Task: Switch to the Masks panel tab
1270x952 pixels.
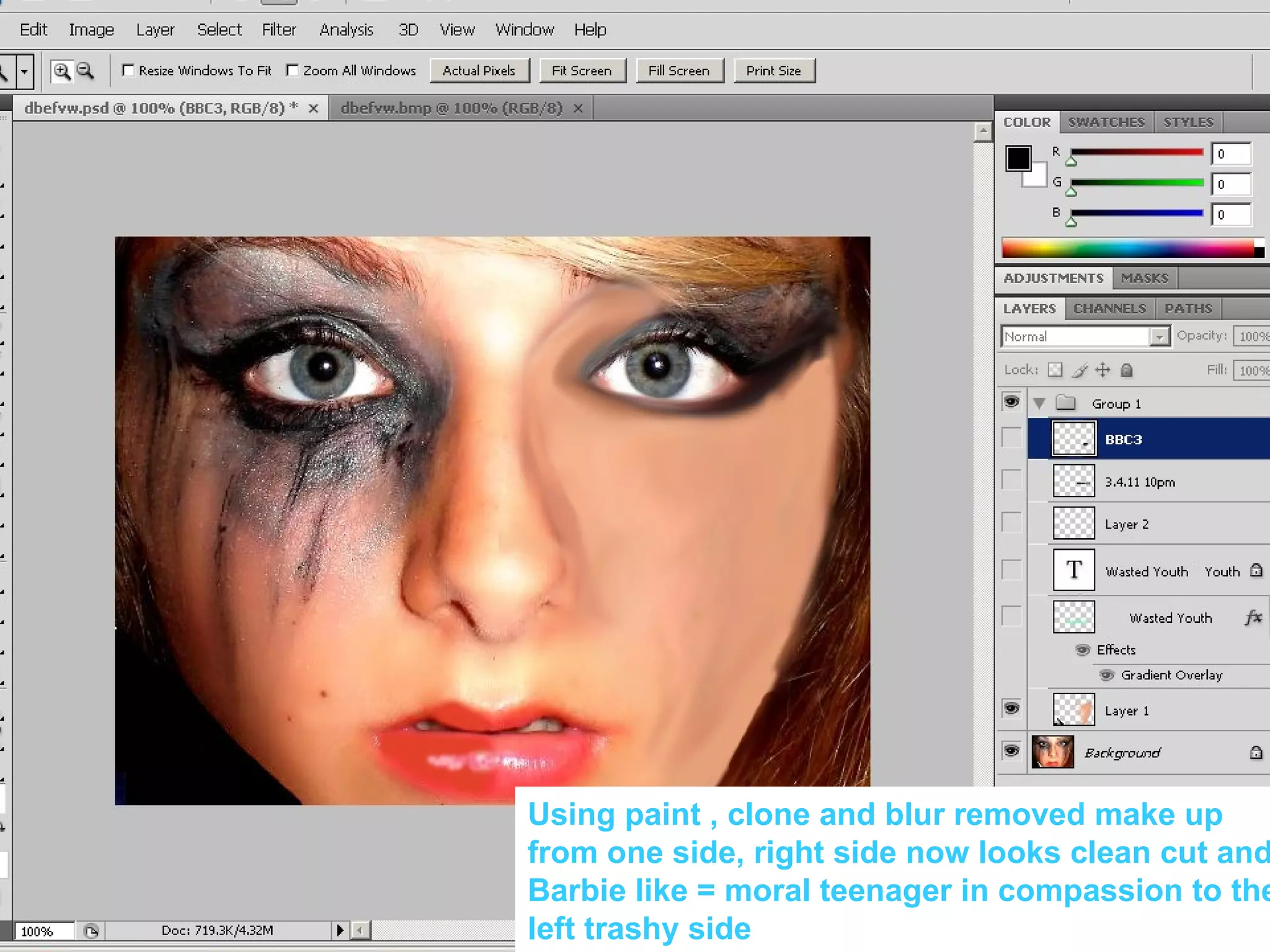Action: [1145, 278]
